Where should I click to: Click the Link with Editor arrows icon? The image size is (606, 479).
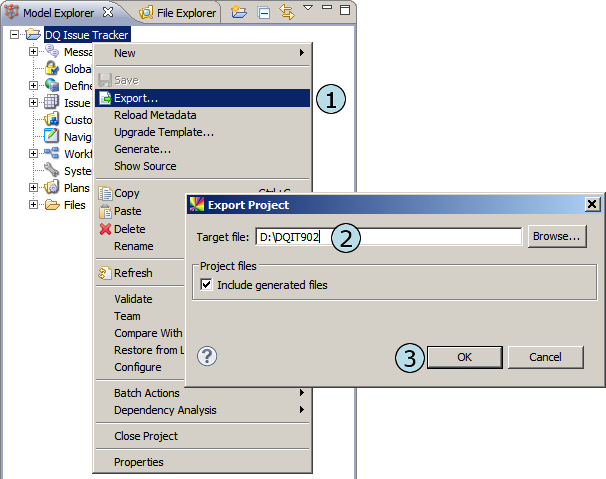click(287, 13)
